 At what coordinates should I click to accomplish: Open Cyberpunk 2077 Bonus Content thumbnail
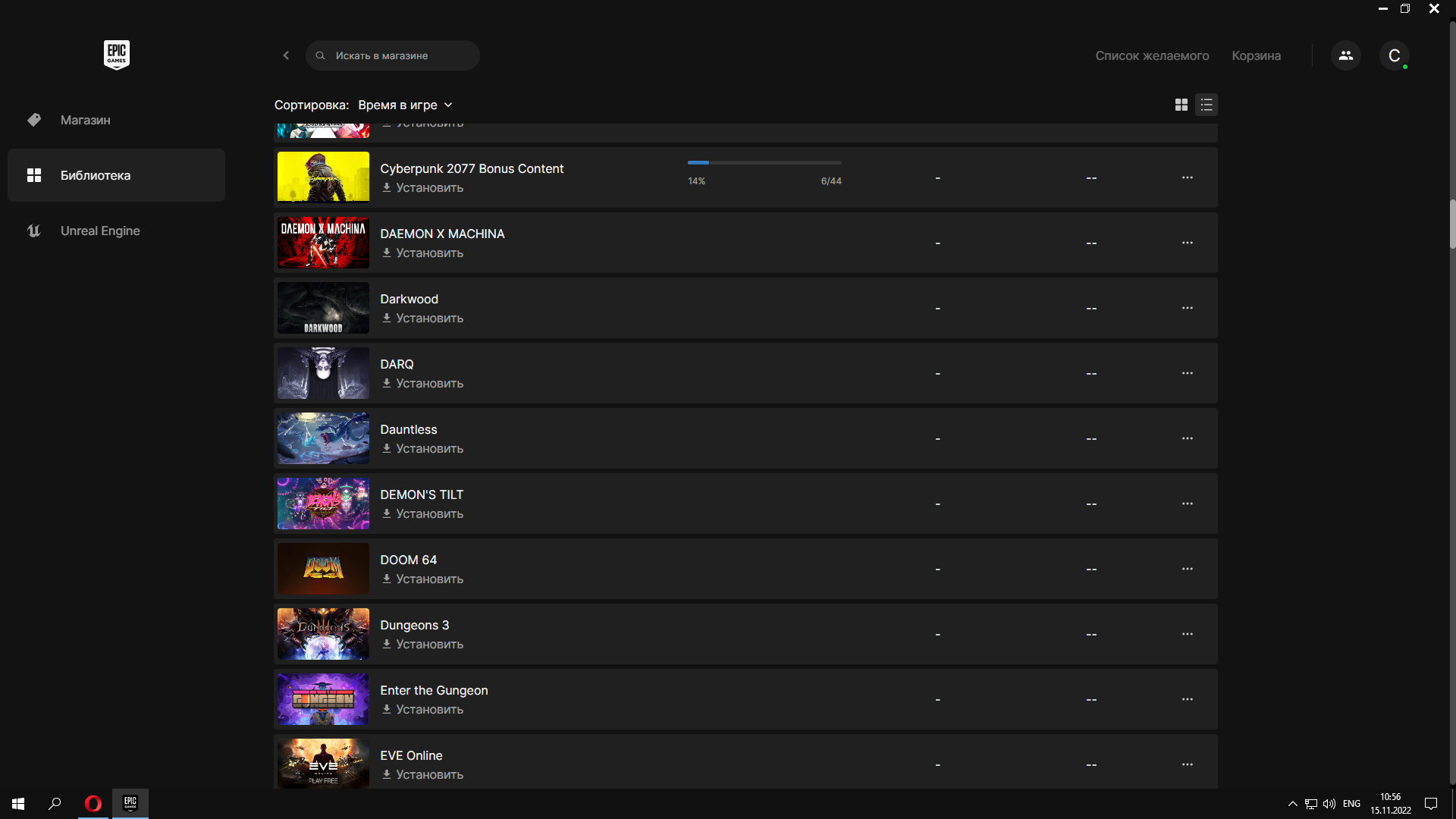point(323,177)
